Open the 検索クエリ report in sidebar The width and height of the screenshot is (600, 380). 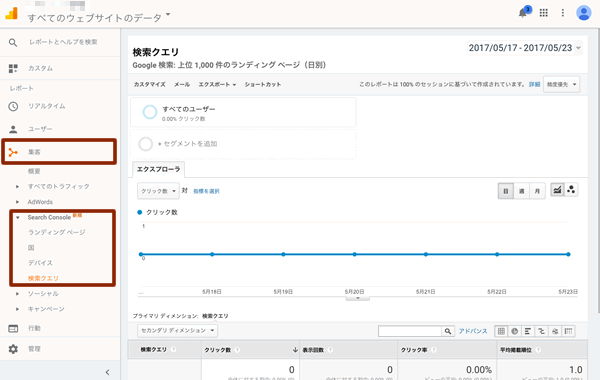(43, 278)
